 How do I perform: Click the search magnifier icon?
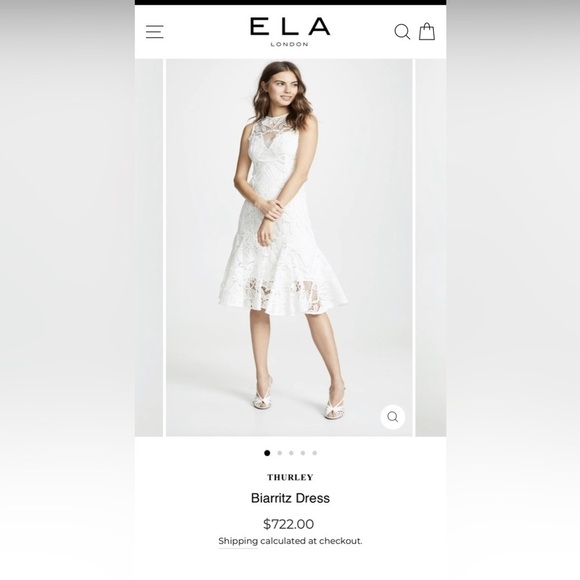[x=402, y=32]
